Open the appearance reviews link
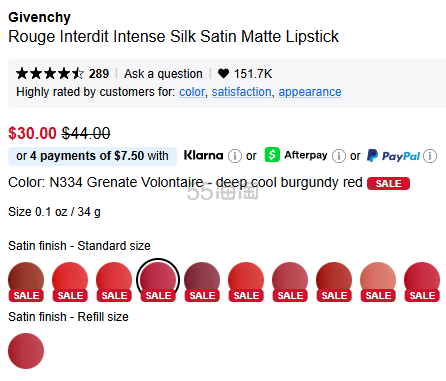 click(310, 92)
